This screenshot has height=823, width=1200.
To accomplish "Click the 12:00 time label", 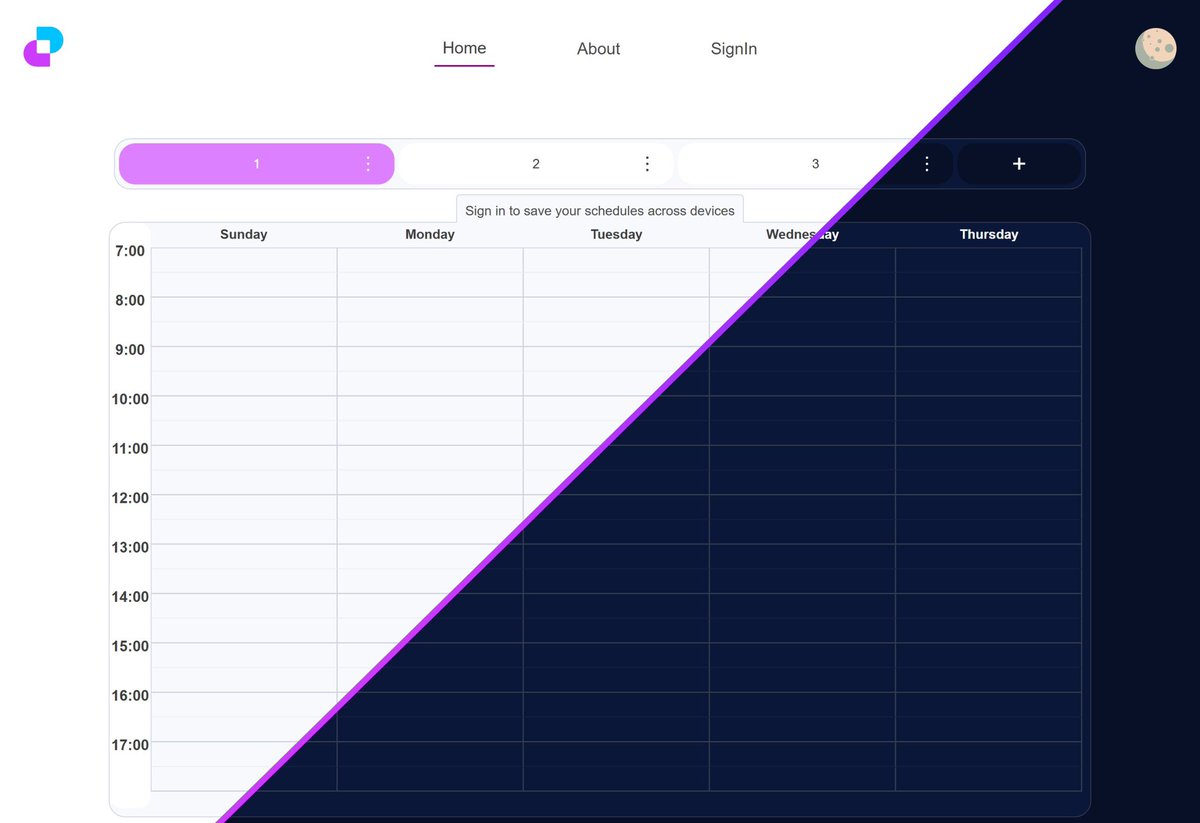I will [130, 498].
